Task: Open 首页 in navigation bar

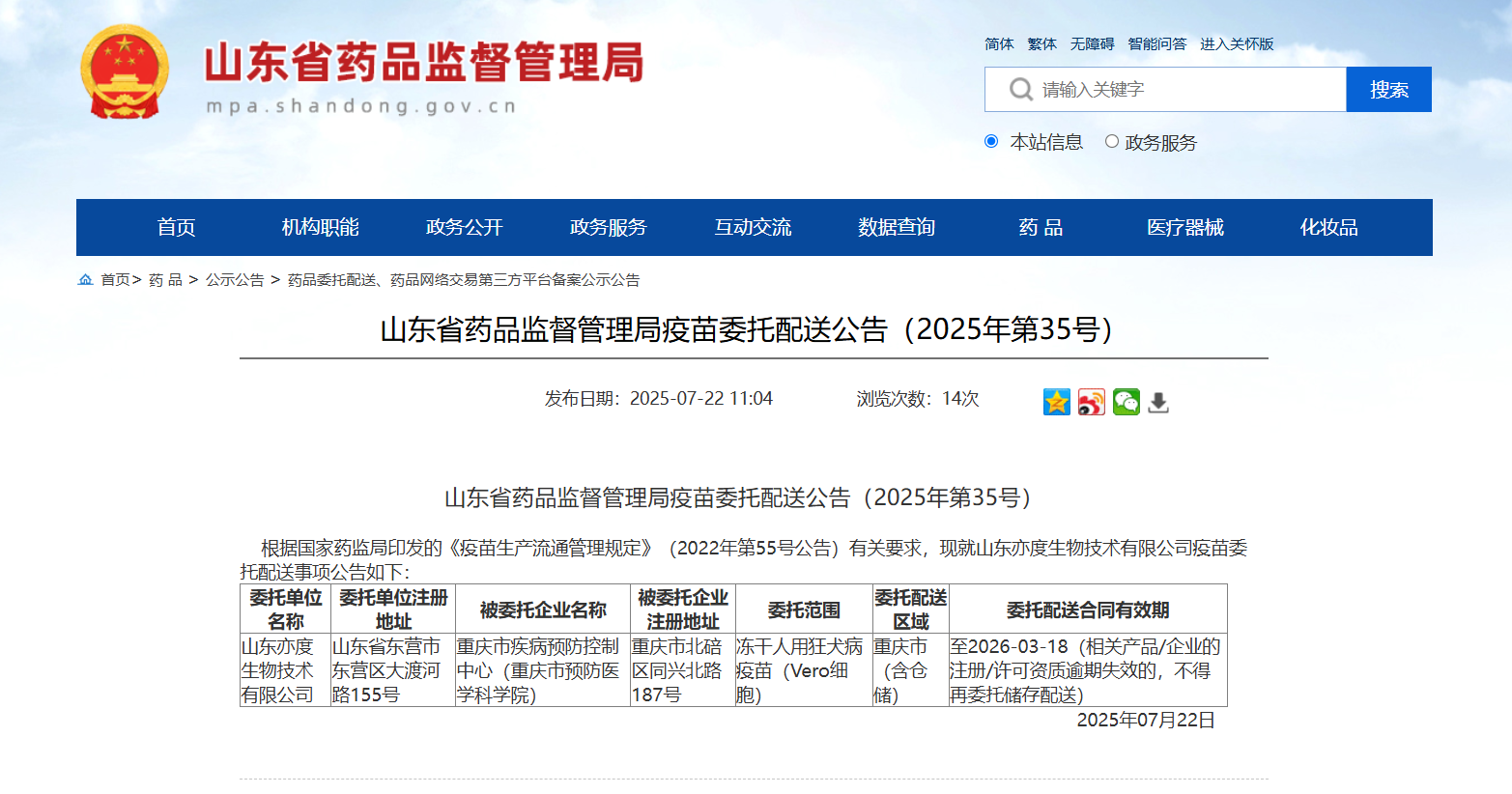Action: pos(177,227)
